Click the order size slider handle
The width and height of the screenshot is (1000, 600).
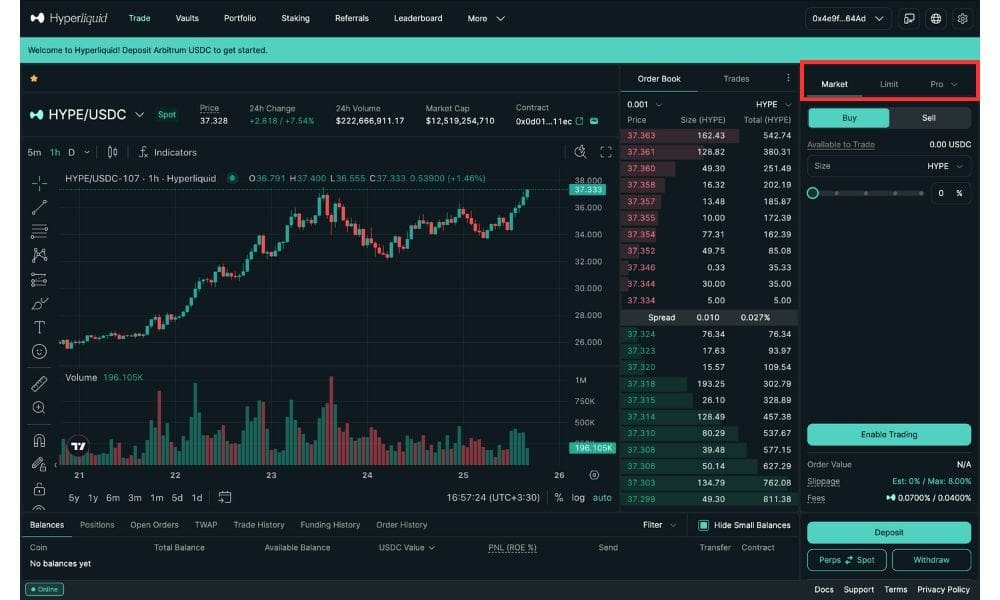(x=812, y=193)
